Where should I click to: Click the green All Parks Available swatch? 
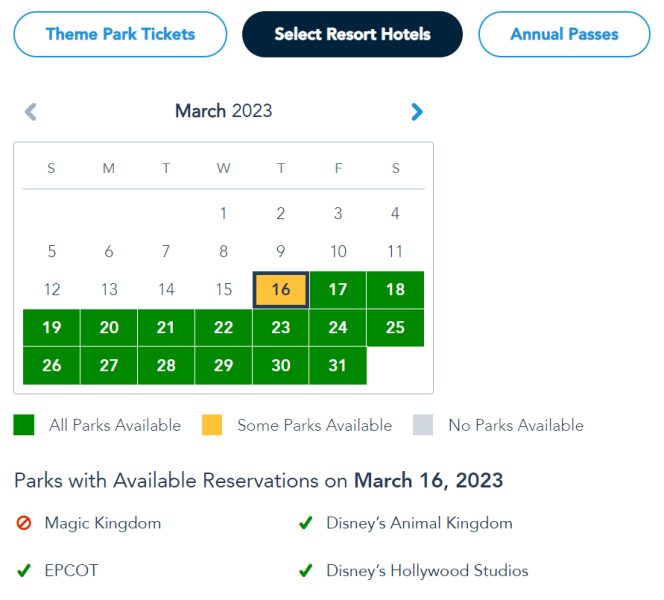tap(24, 425)
